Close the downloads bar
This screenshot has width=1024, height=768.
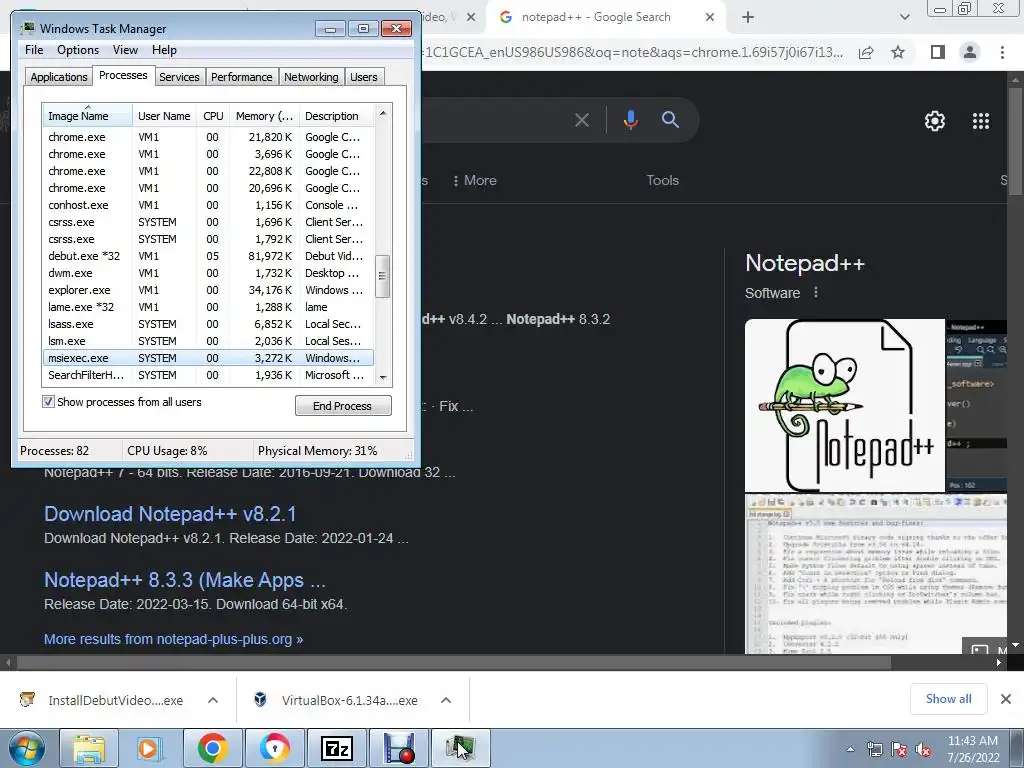(1006, 699)
